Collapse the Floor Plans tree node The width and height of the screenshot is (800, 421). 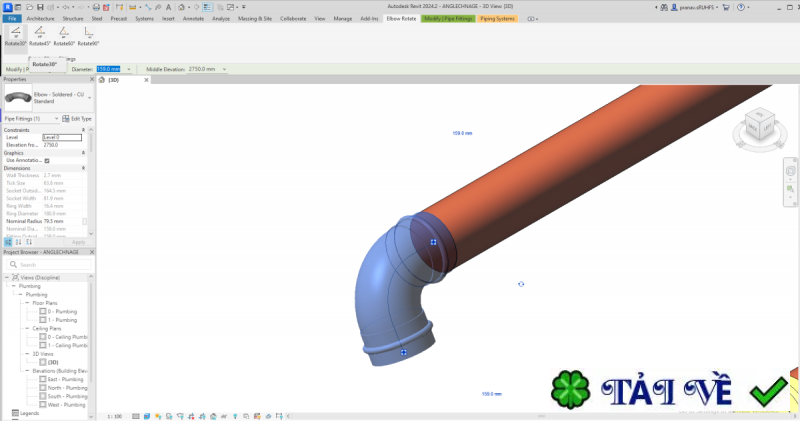(28, 303)
